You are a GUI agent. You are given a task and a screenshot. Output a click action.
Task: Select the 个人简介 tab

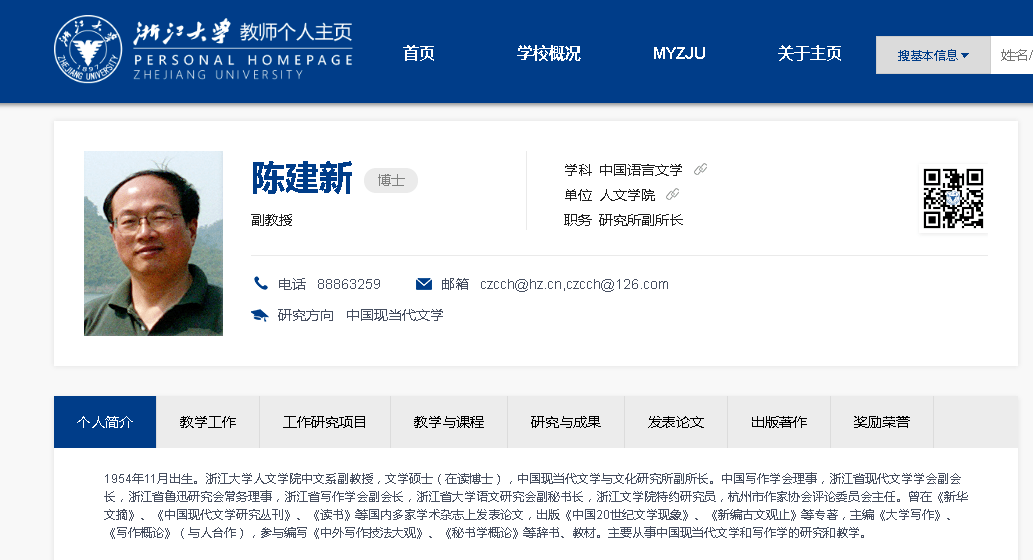[105, 422]
